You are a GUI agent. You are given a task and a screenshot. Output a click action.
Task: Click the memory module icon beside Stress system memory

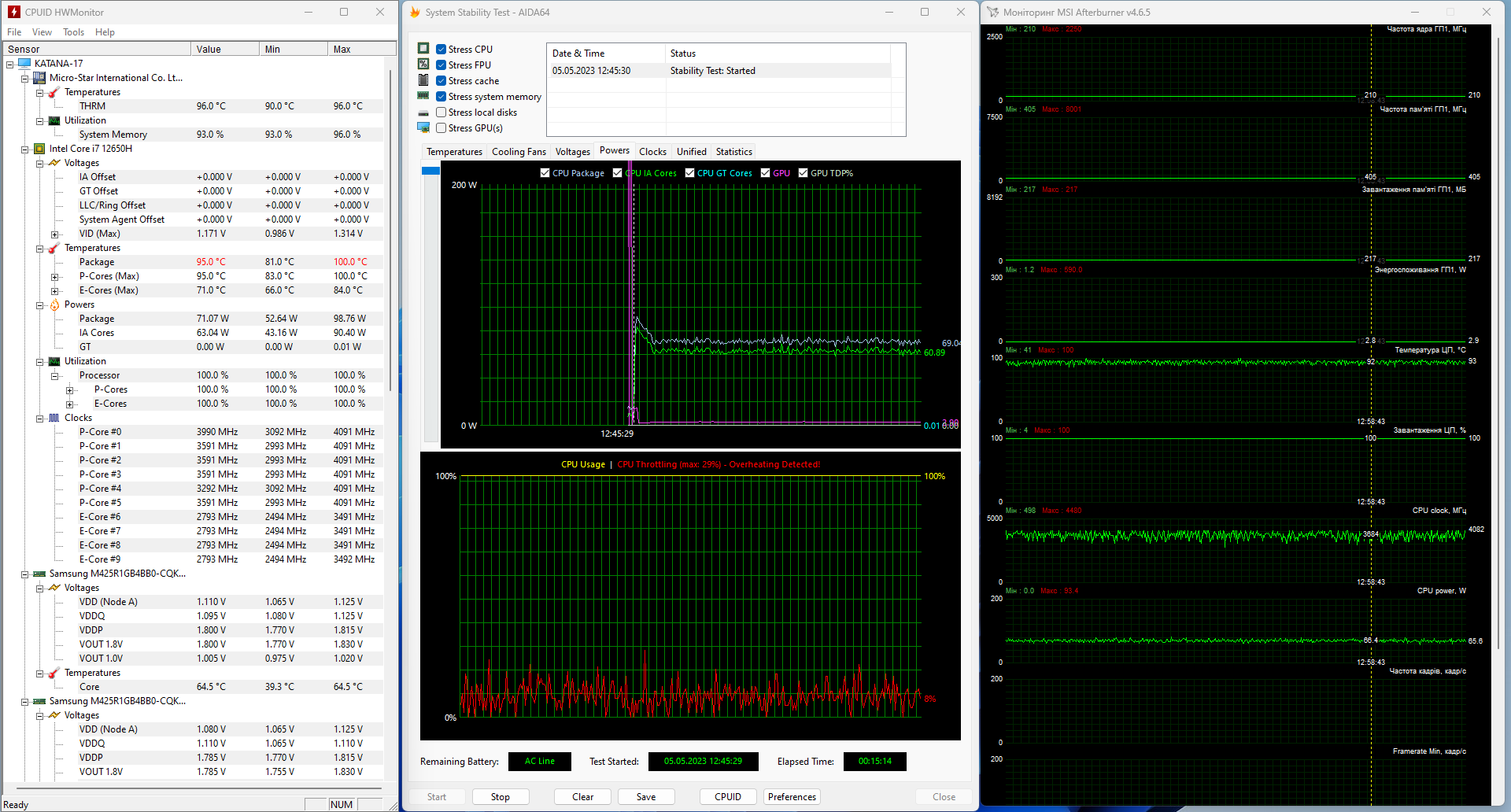(x=424, y=96)
